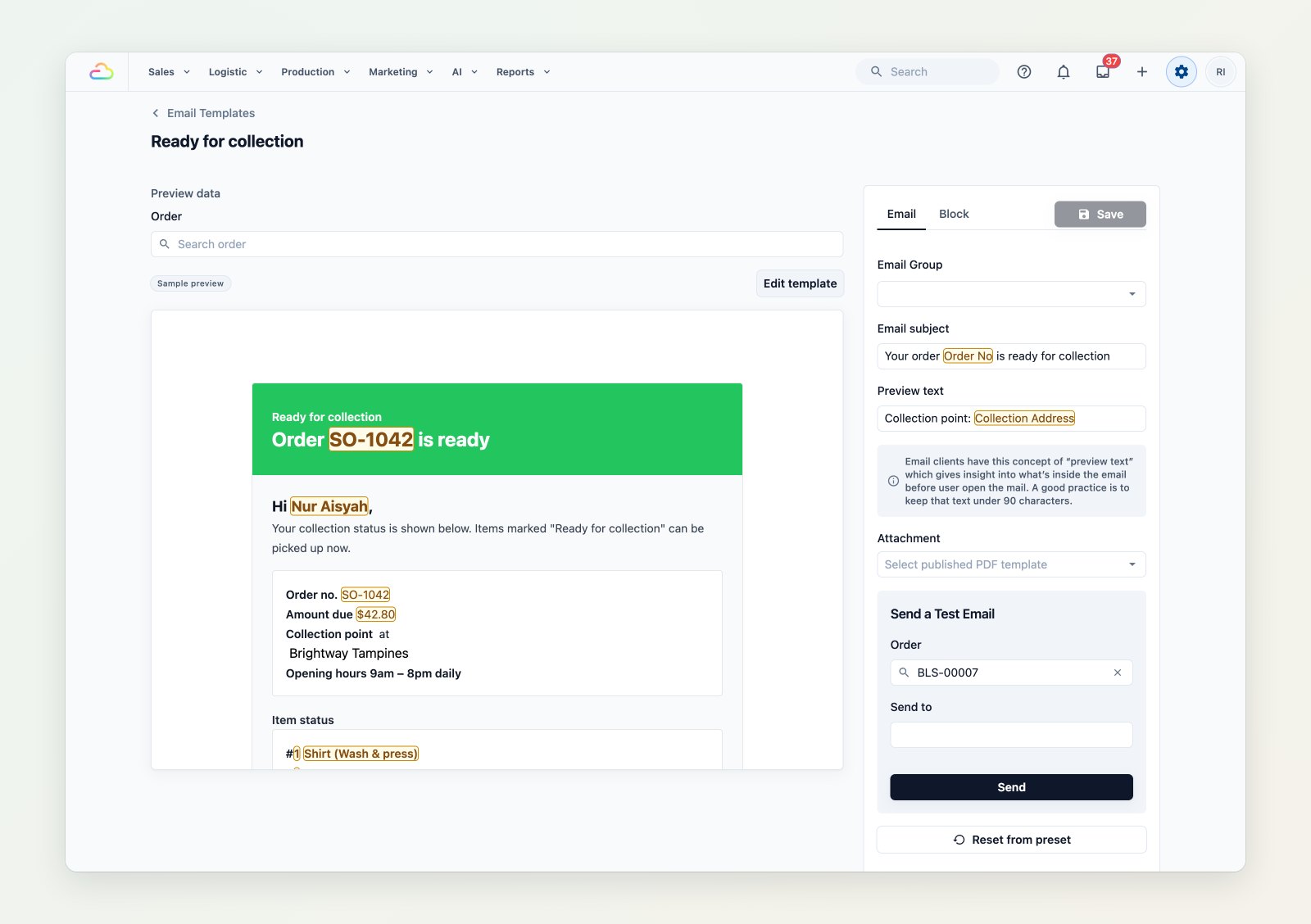Click the Search order field

[x=497, y=244]
